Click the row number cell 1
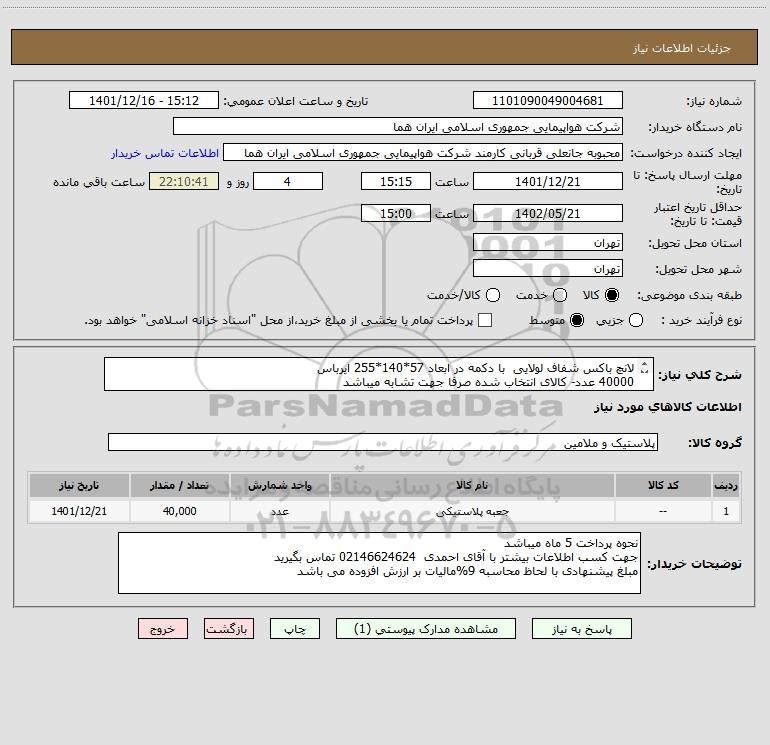Image resolution: width=770 pixels, height=745 pixels. (x=726, y=511)
